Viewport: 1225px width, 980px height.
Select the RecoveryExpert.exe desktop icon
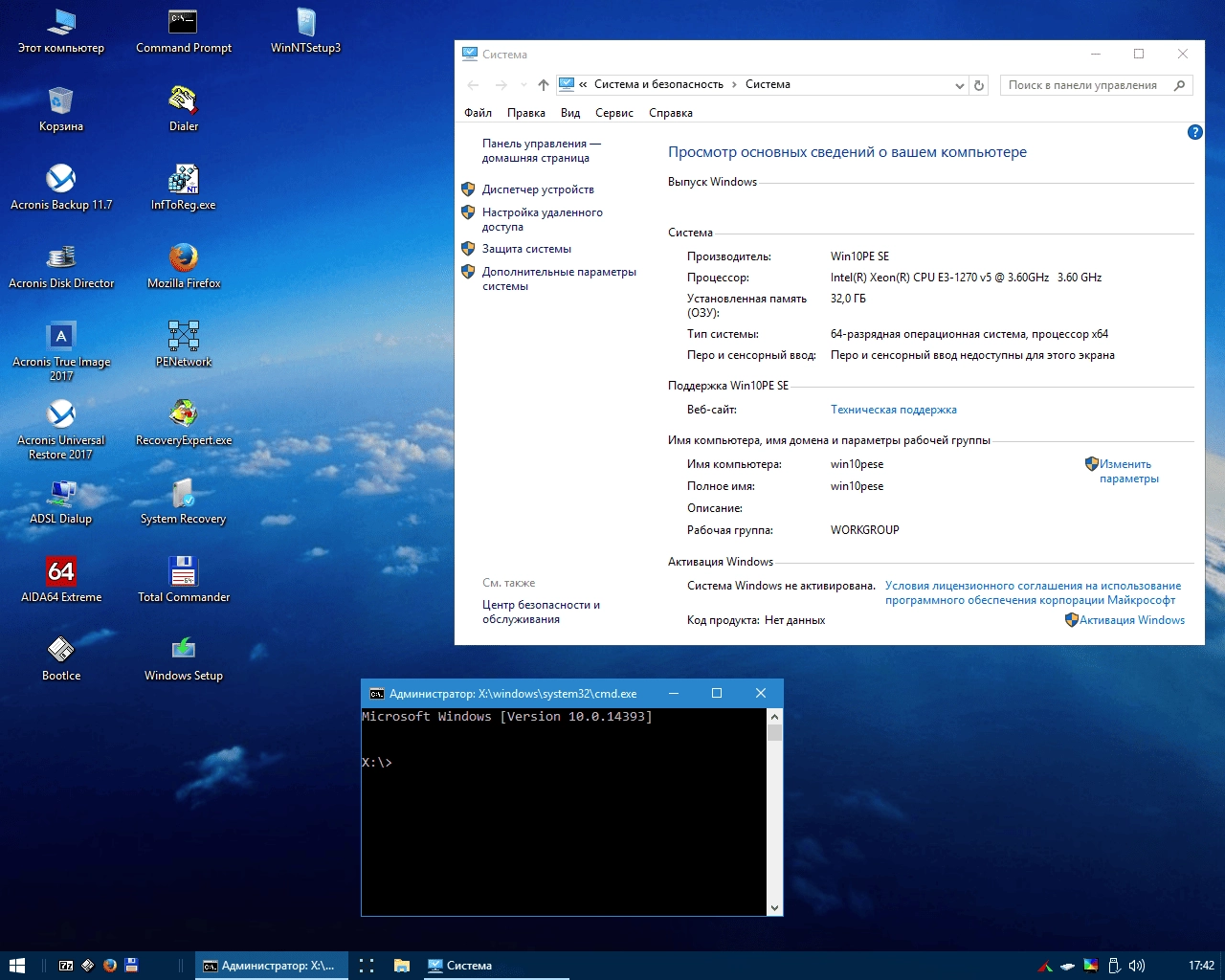(x=184, y=424)
